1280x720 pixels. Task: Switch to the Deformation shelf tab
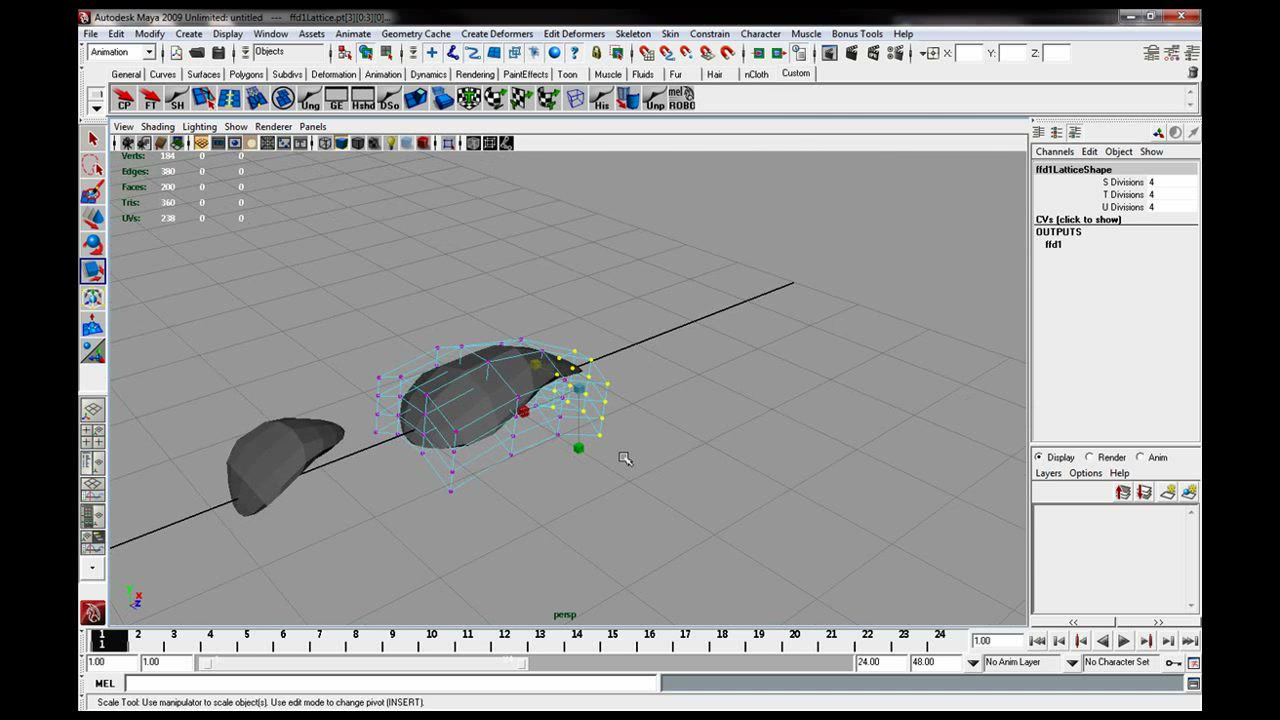333,74
